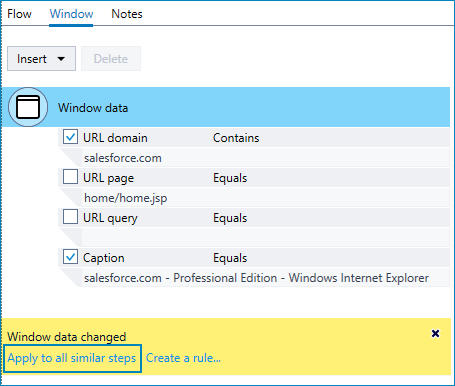Switch to the Flow tab

[19, 14]
